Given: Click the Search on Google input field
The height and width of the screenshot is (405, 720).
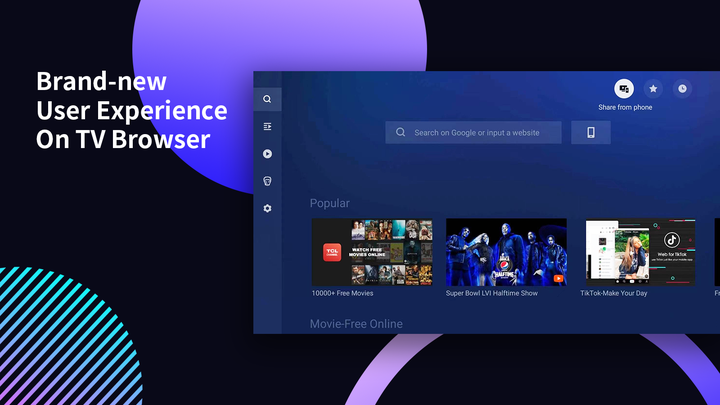Looking at the screenshot, I should pos(473,133).
